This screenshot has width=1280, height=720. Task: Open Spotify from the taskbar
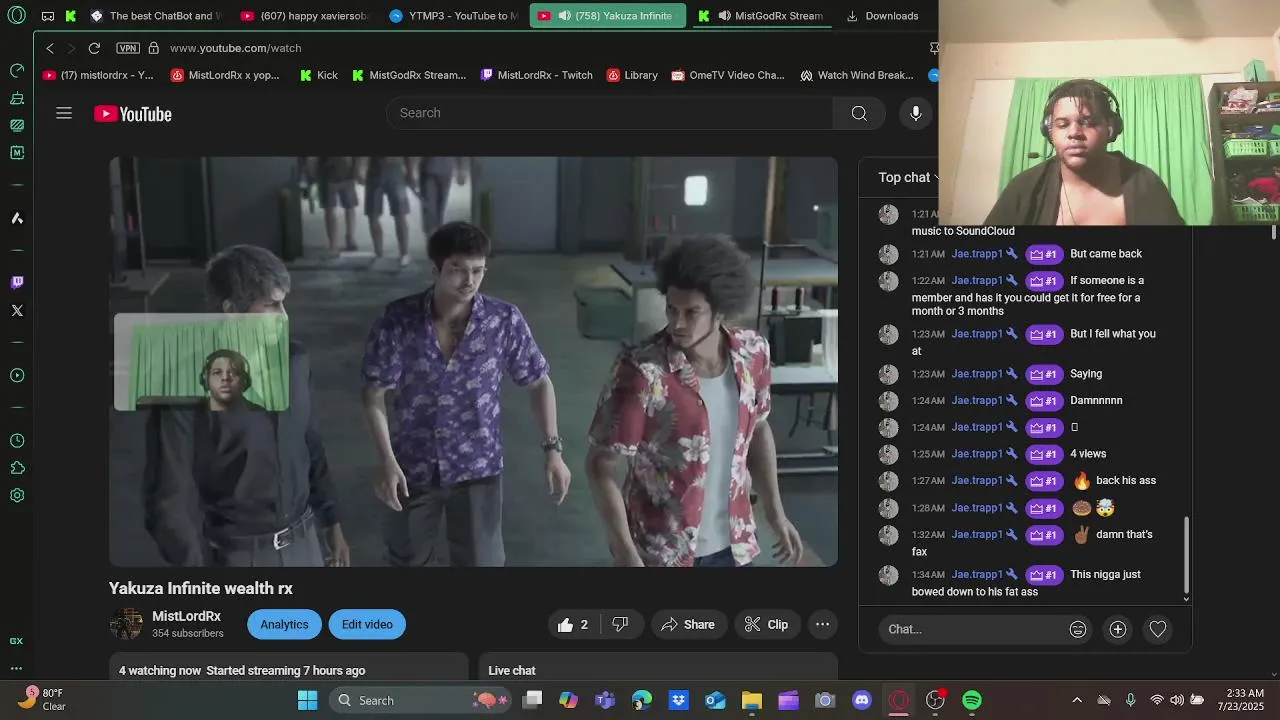point(972,700)
